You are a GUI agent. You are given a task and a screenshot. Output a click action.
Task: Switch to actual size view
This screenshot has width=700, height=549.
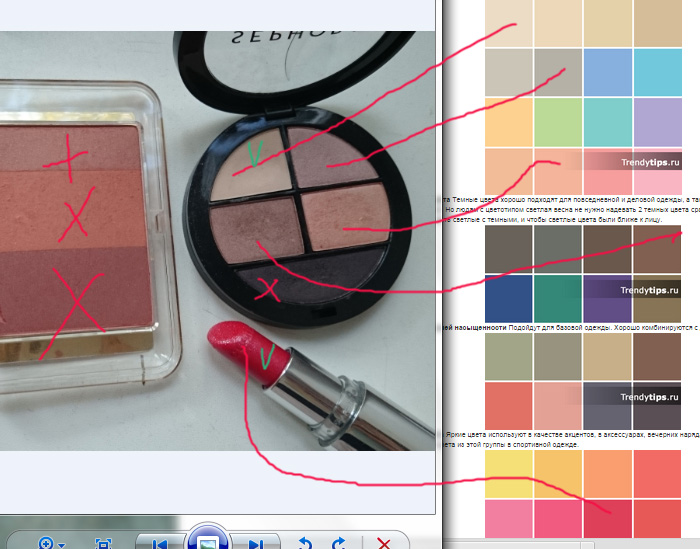point(103,544)
